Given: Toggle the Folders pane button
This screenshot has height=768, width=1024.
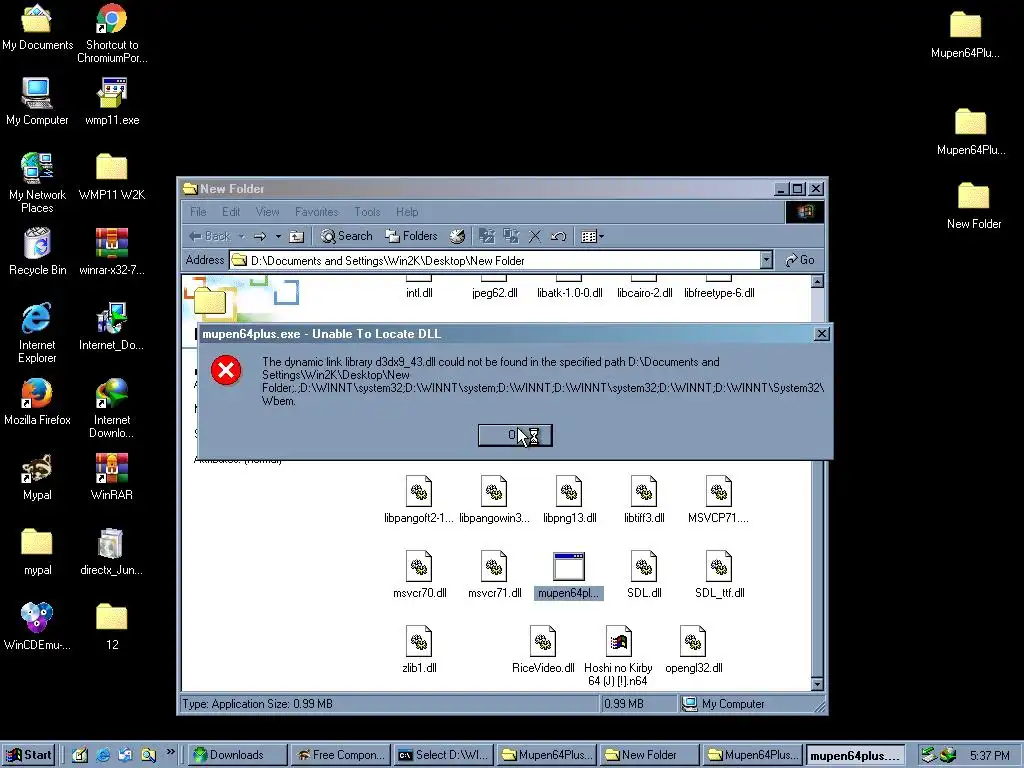Looking at the screenshot, I should (x=411, y=236).
